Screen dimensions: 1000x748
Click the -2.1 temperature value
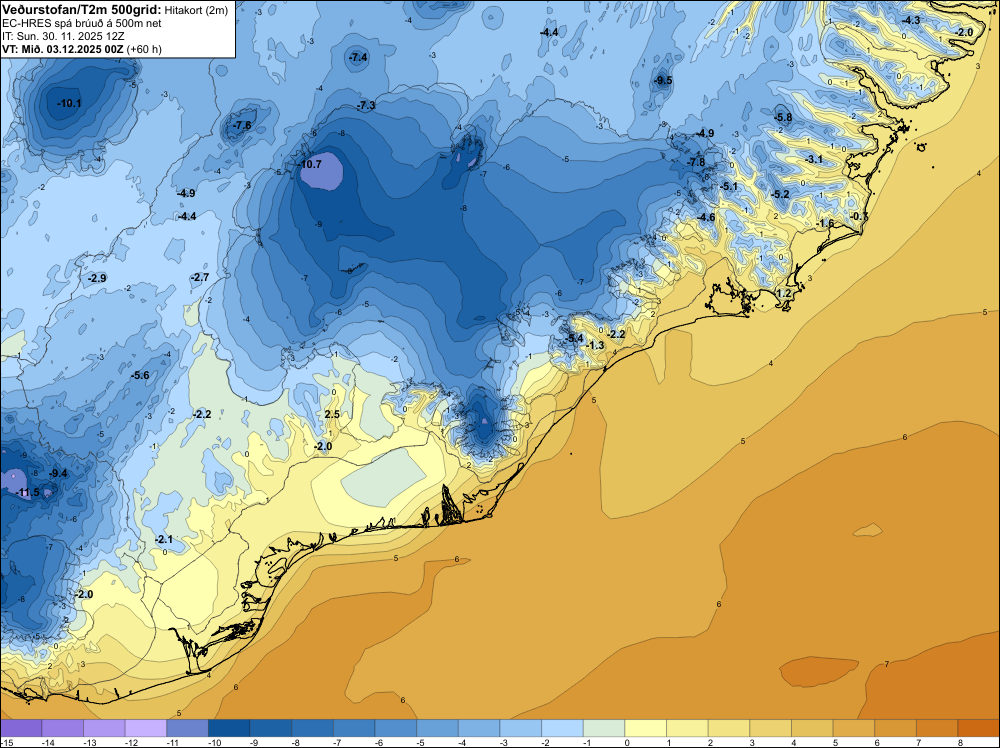pos(164,539)
